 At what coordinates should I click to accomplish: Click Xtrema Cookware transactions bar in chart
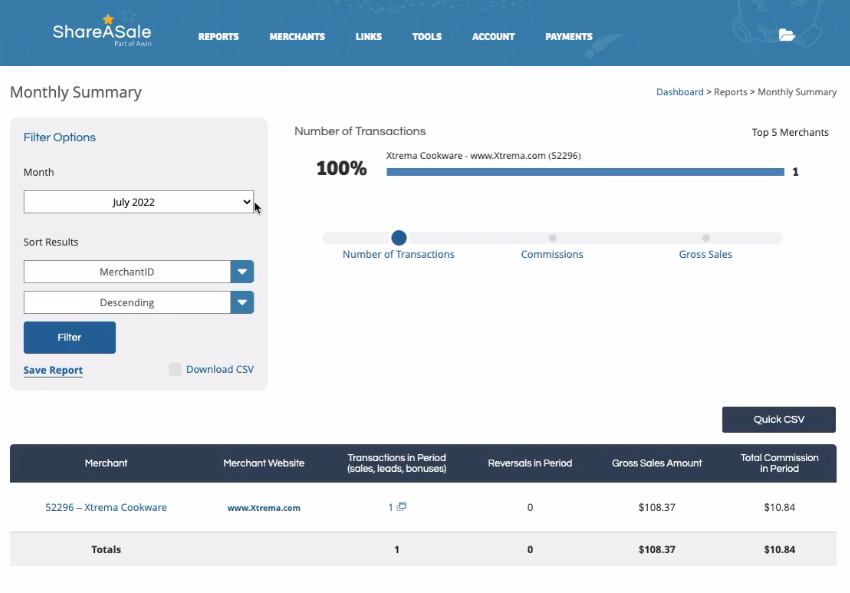pyautogui.click(x=585, y=172)
